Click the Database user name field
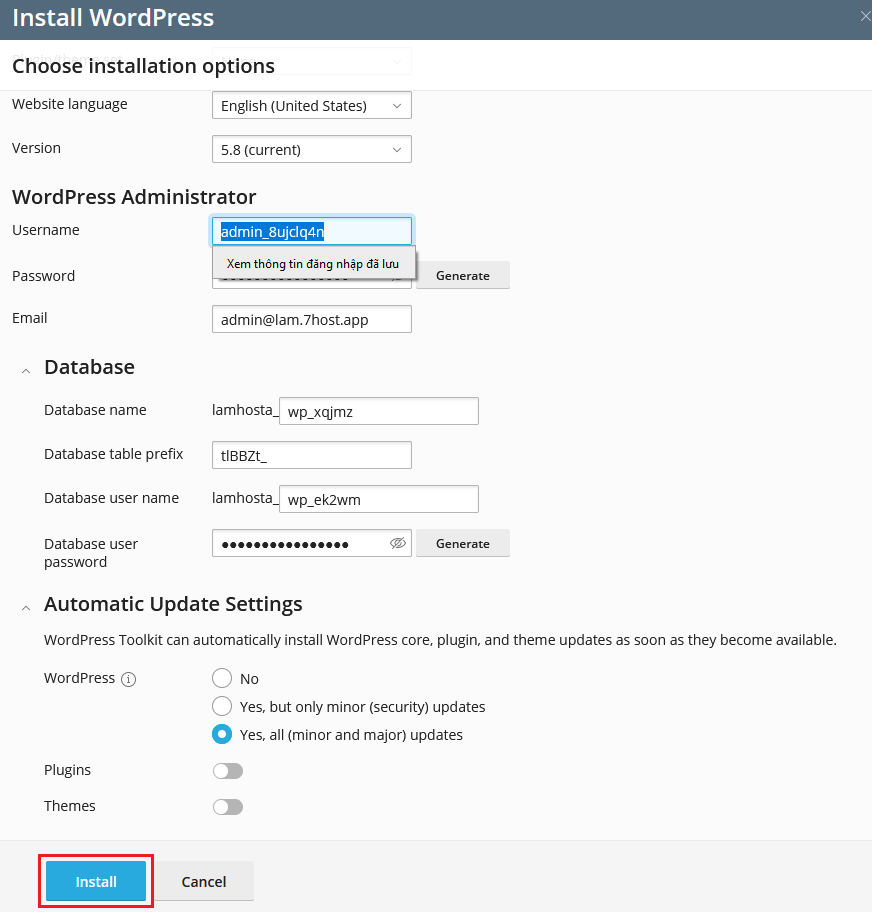 point(379,499)
